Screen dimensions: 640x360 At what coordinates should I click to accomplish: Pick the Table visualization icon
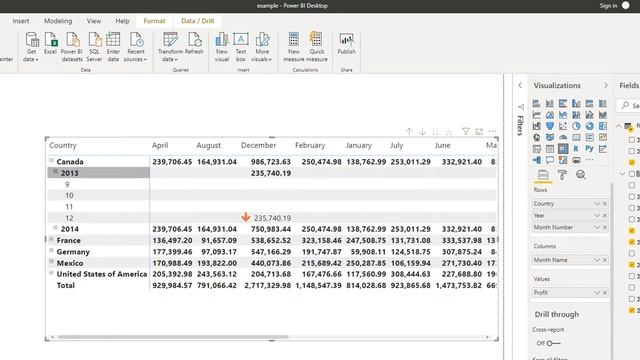click(550, 149)
